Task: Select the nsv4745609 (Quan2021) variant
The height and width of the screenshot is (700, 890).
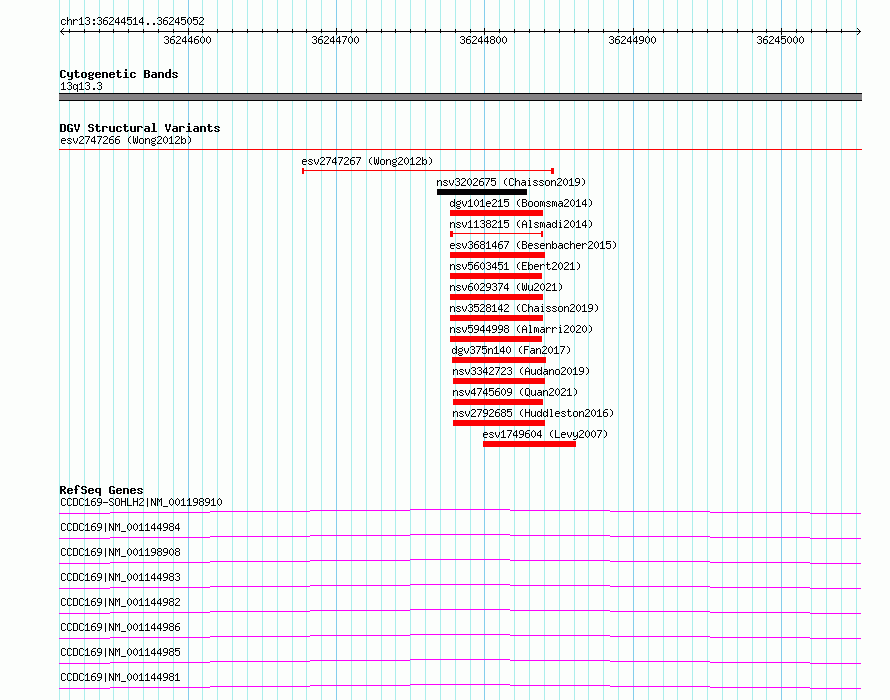Action: [515, 392]
